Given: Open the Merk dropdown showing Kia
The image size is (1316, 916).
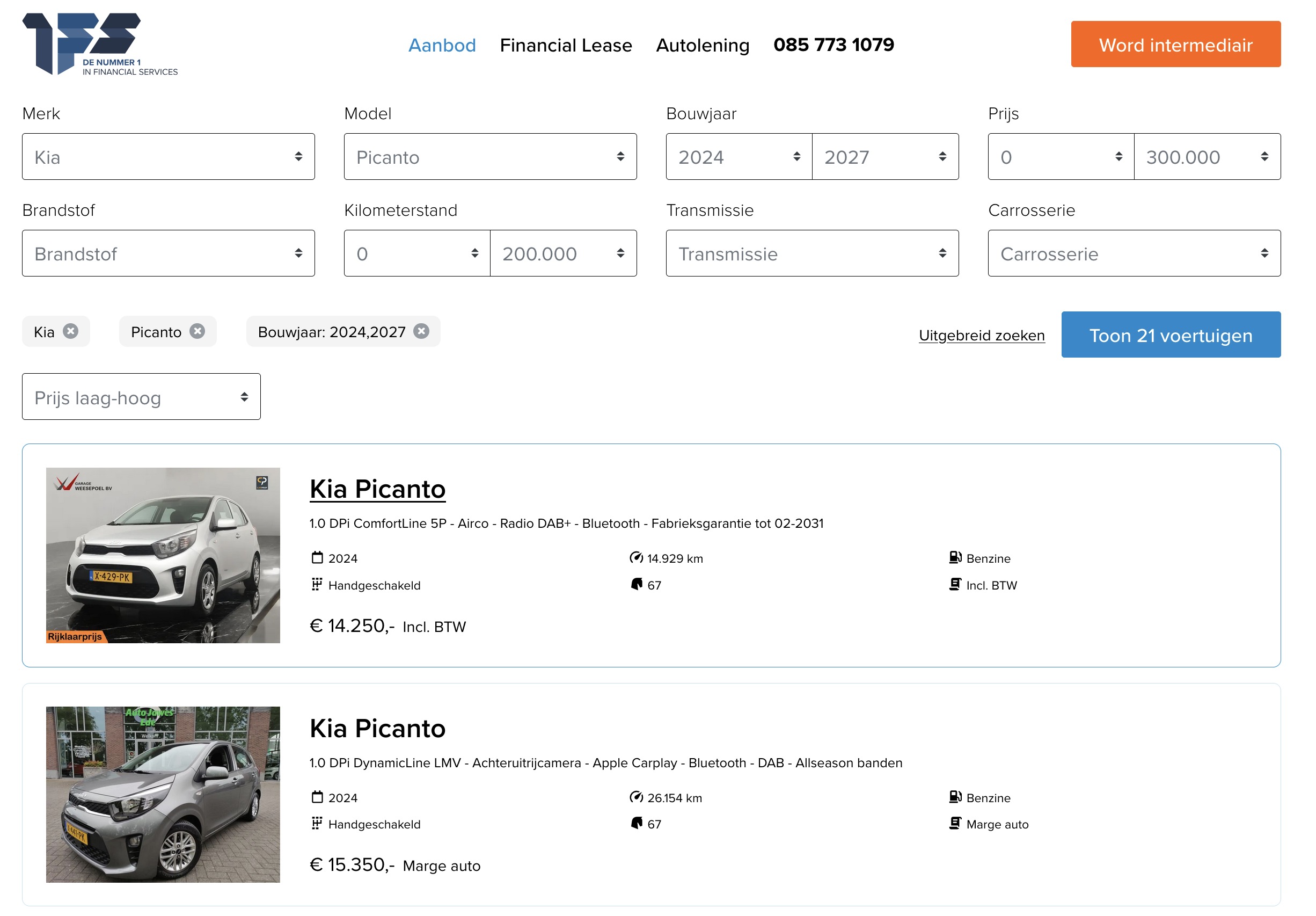Looking at the screenshot, I should pos(169,157).
